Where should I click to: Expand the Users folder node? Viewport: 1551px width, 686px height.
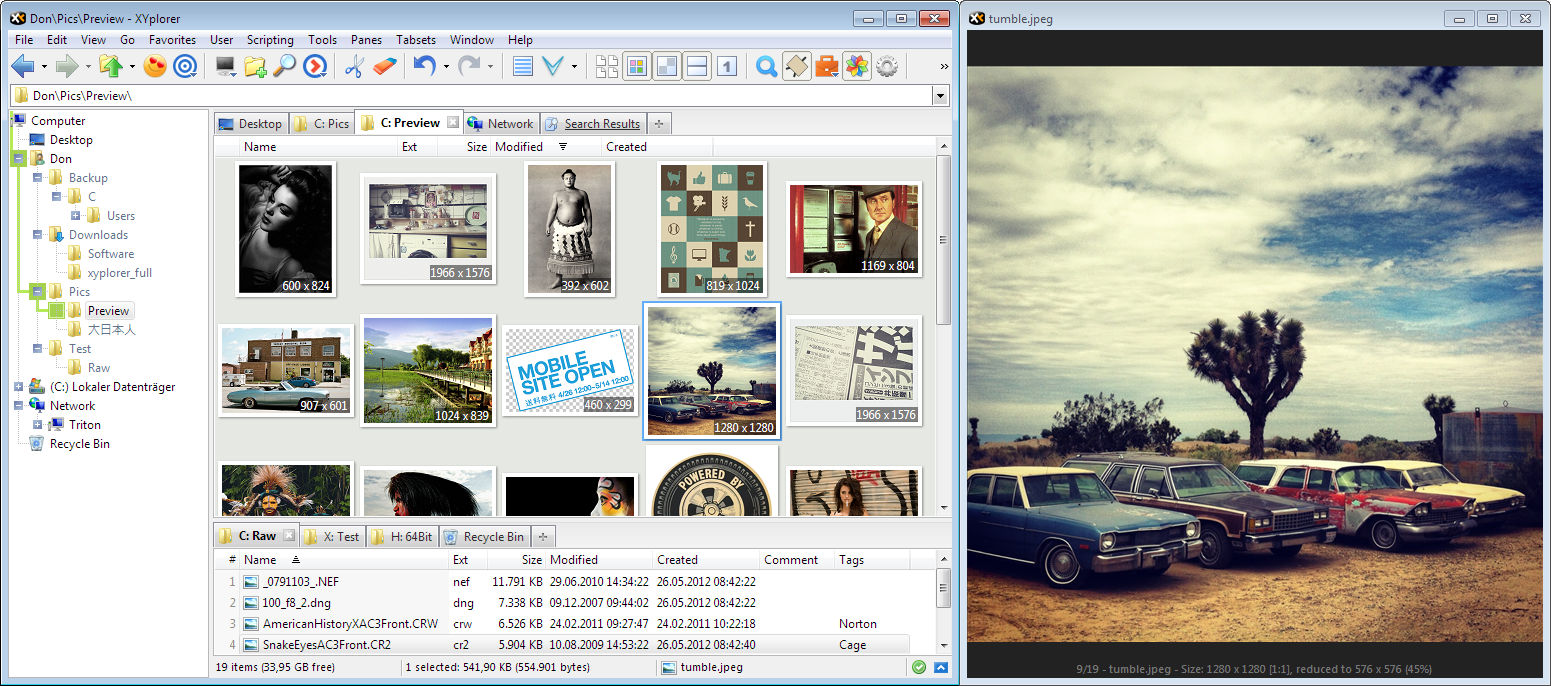click(76, 216)
